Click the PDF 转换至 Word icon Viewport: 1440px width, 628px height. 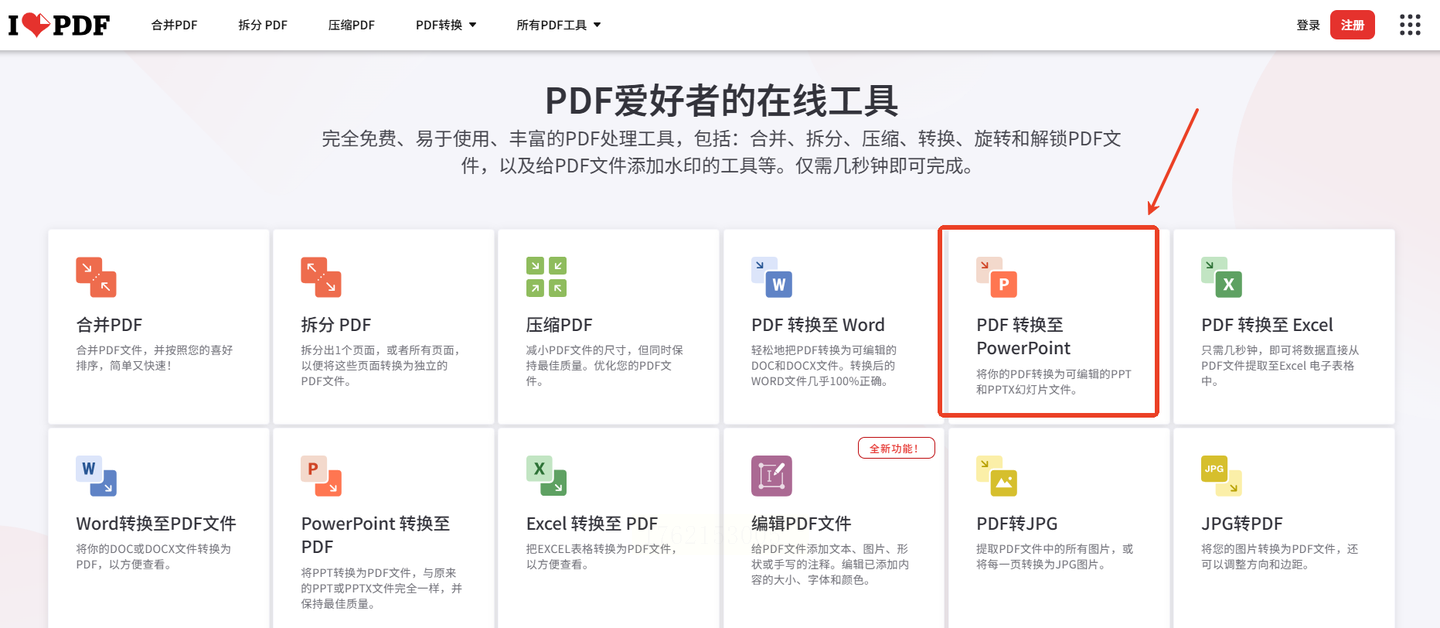tap(771, 277)
